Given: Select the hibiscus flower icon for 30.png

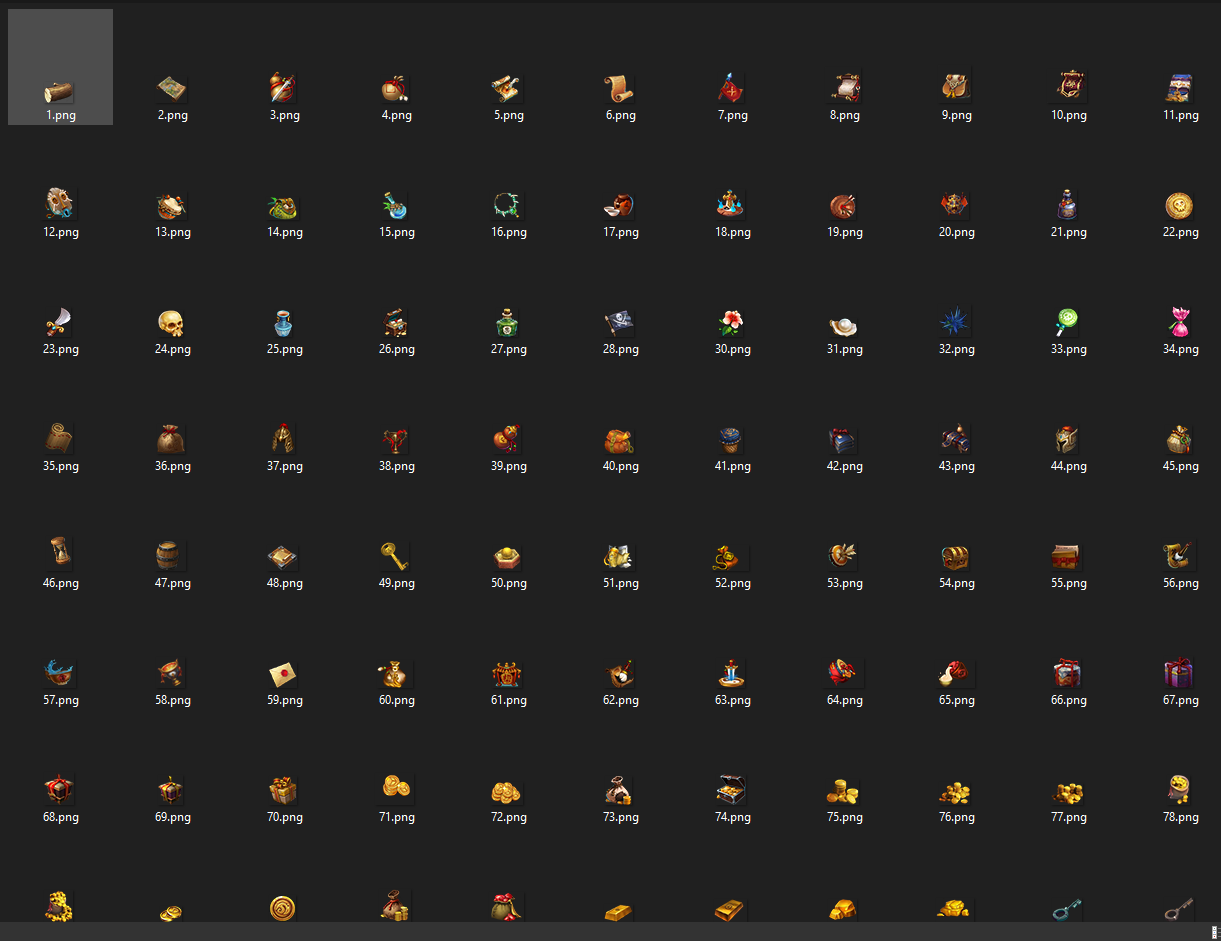Looking at the screenshot, I should coord(732,323).
